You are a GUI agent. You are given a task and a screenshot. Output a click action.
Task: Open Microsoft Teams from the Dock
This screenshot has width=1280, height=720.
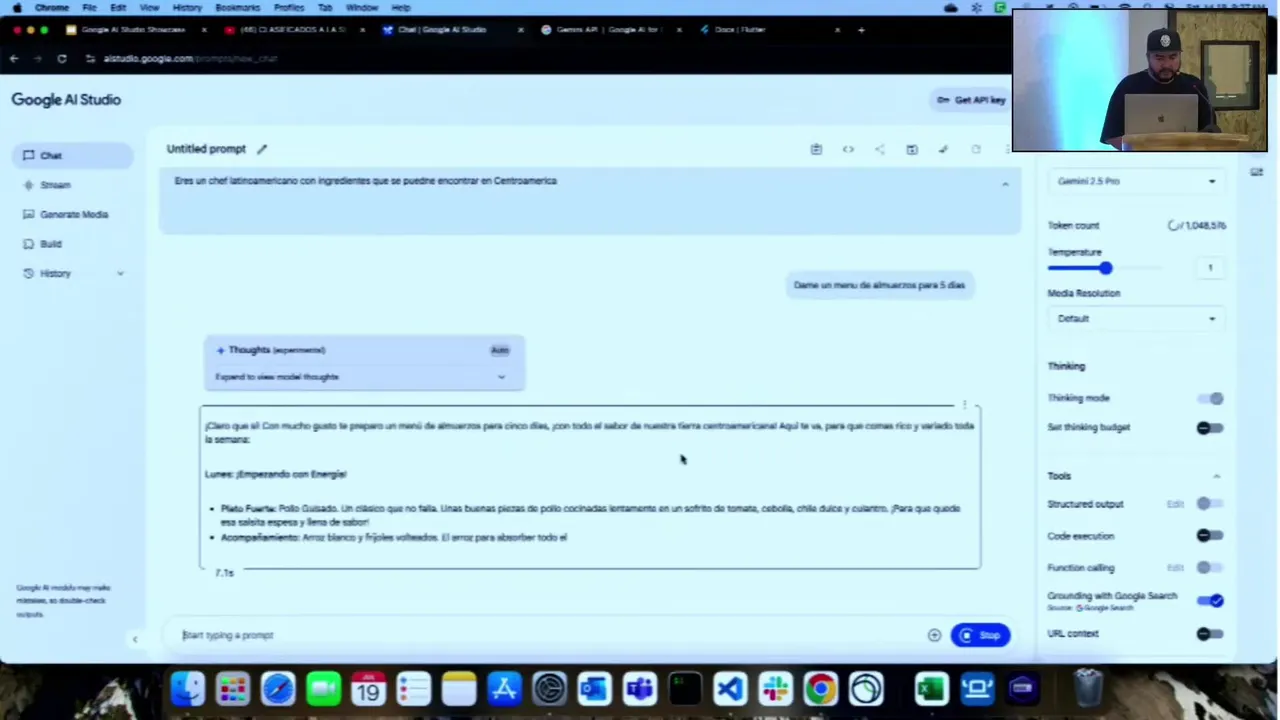639,689
